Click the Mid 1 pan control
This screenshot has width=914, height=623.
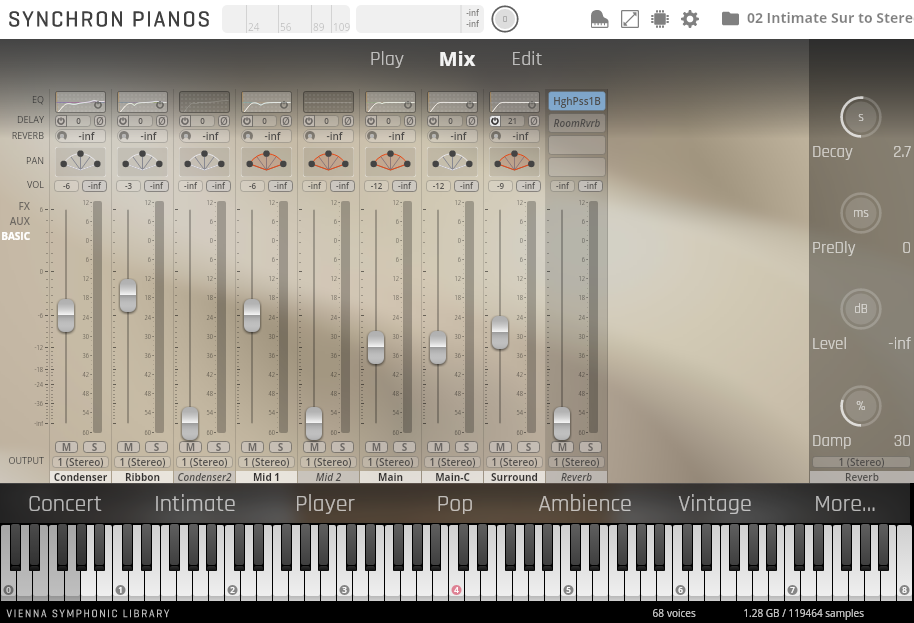pyautogui.click(x=266, y=161)
